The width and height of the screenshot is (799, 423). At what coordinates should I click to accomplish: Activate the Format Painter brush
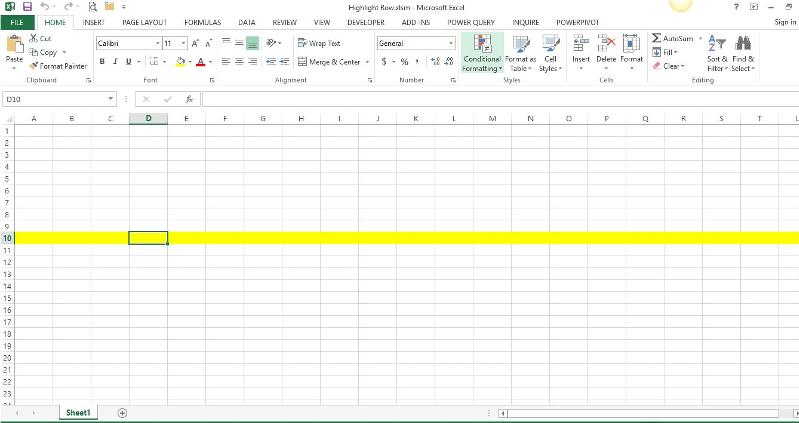tap(58, 66)
